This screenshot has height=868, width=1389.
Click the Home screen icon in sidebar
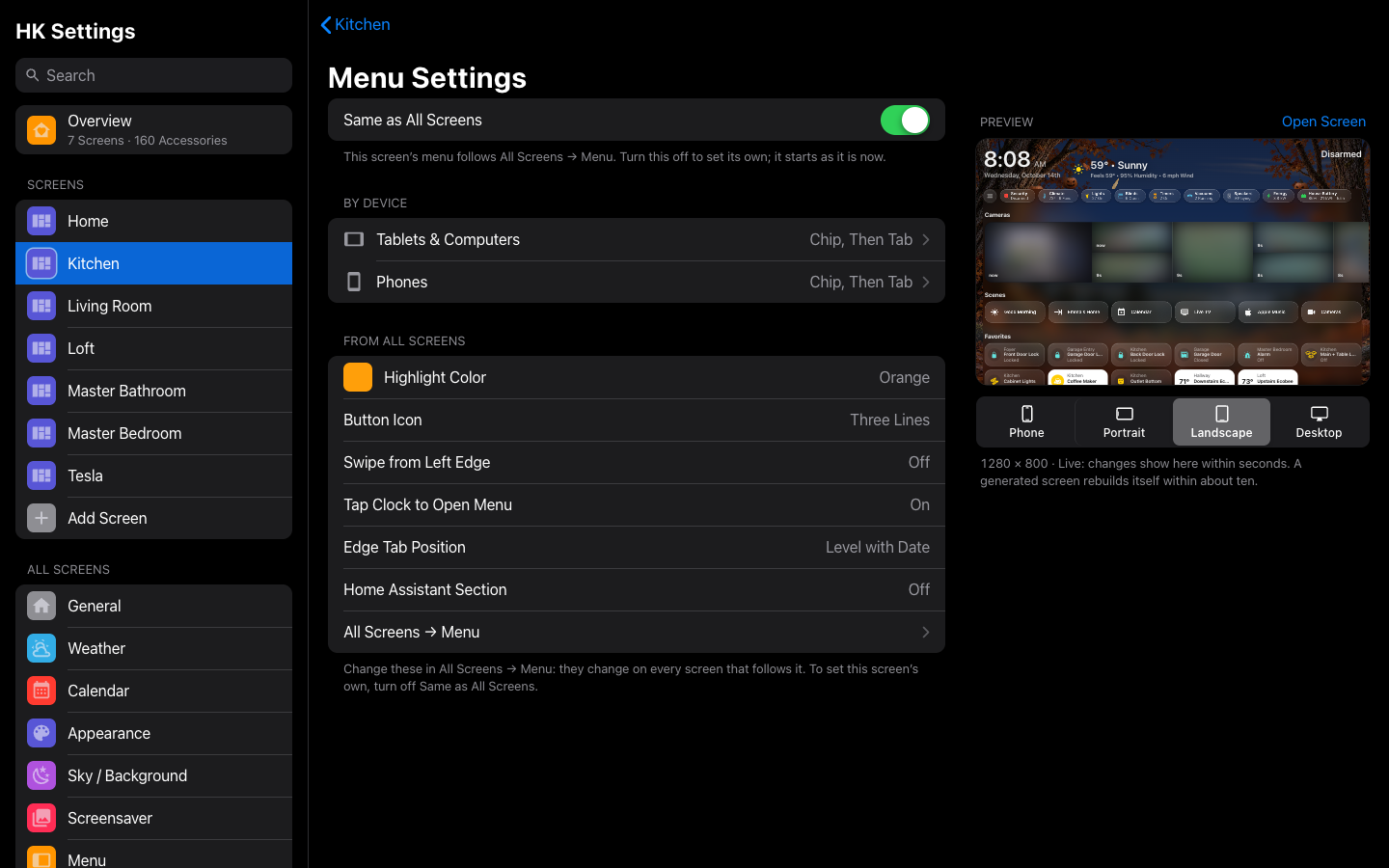click(x=41, y=221)
